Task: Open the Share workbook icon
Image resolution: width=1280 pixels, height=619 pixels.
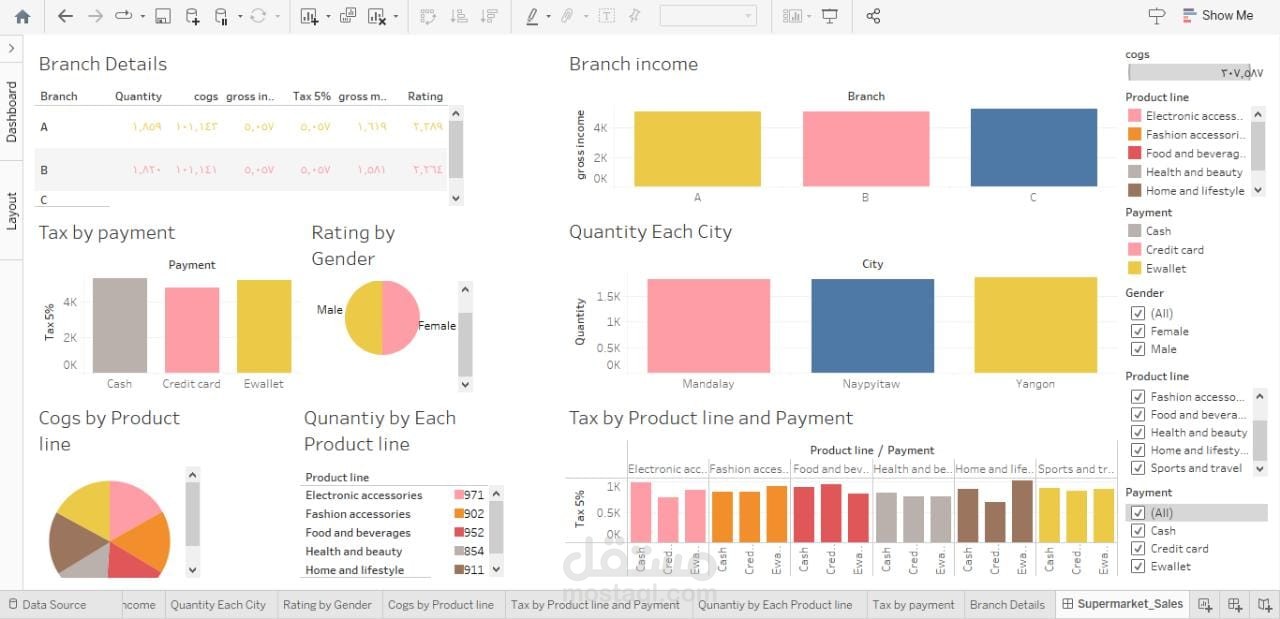Action: (x=873, y=15)
